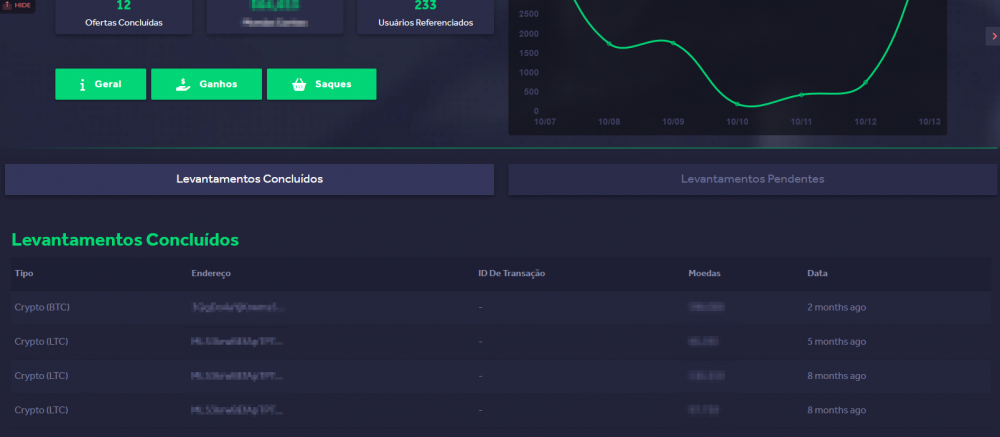
Task: Click the right-edge arrow expander
Action: 993,37
